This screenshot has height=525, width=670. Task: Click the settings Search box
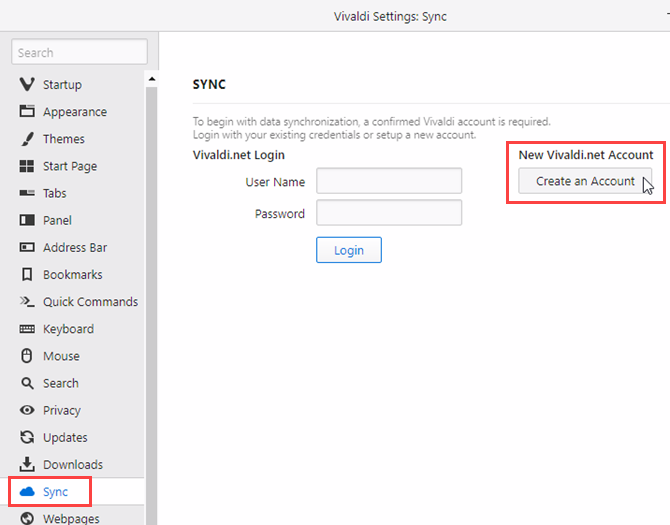pos(79,52)
